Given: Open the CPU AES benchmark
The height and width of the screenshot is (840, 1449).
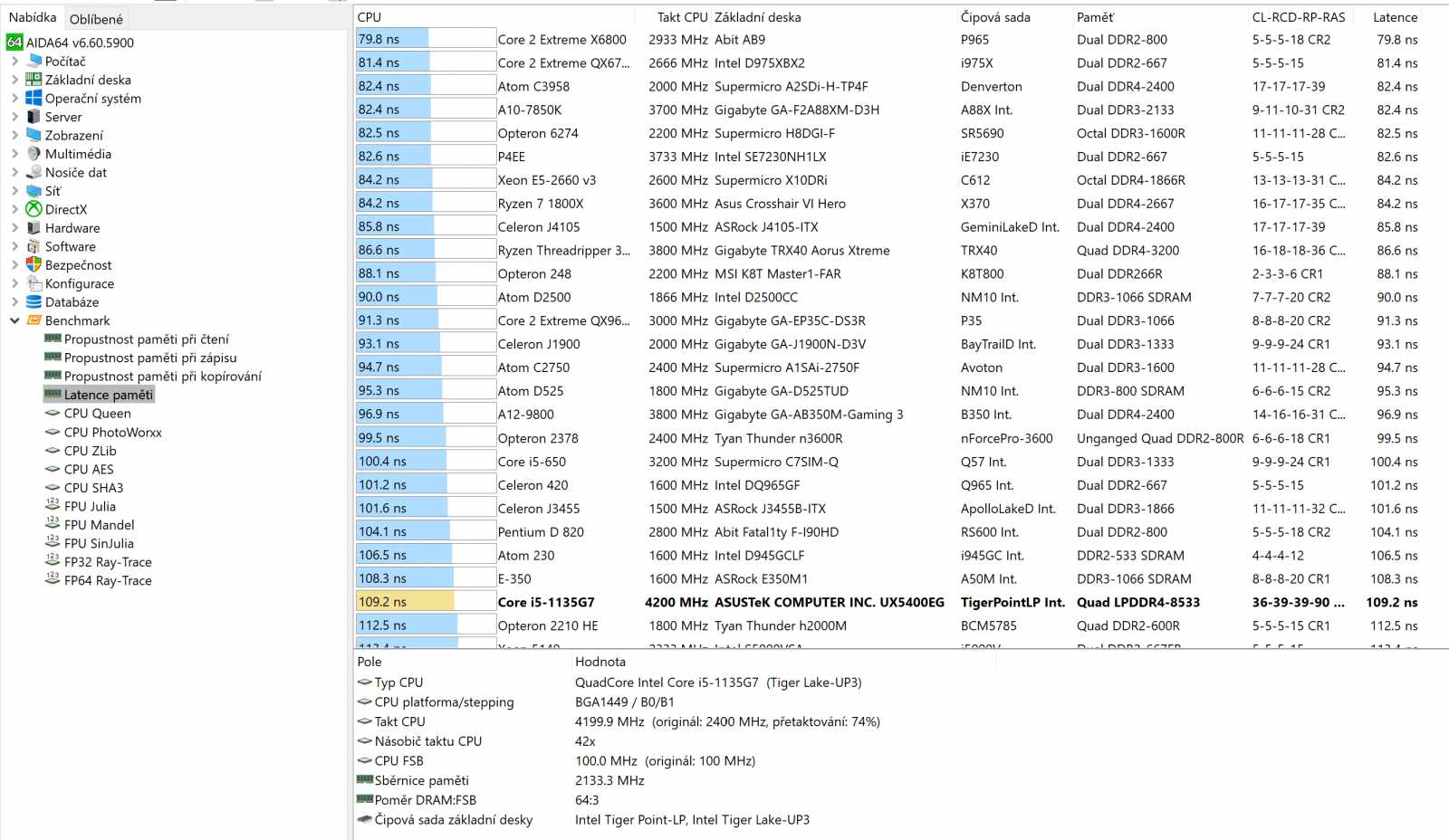Looking at the screenshot, I should [89, 469].
